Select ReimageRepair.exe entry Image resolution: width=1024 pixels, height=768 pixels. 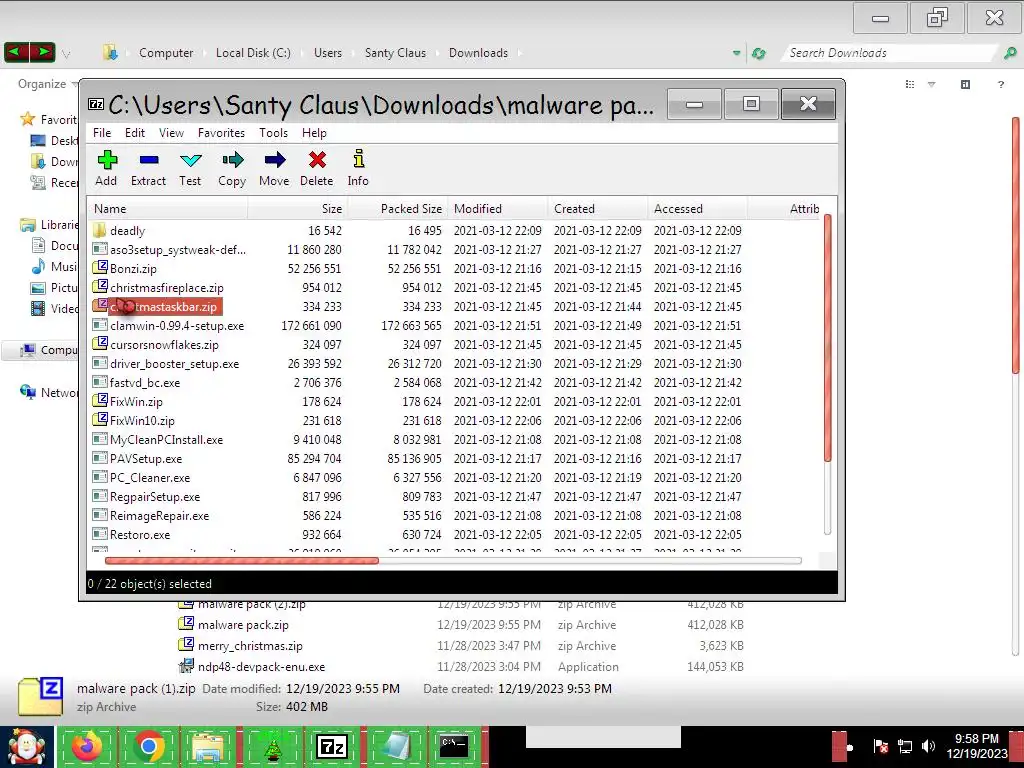click(x=160, y=515)
